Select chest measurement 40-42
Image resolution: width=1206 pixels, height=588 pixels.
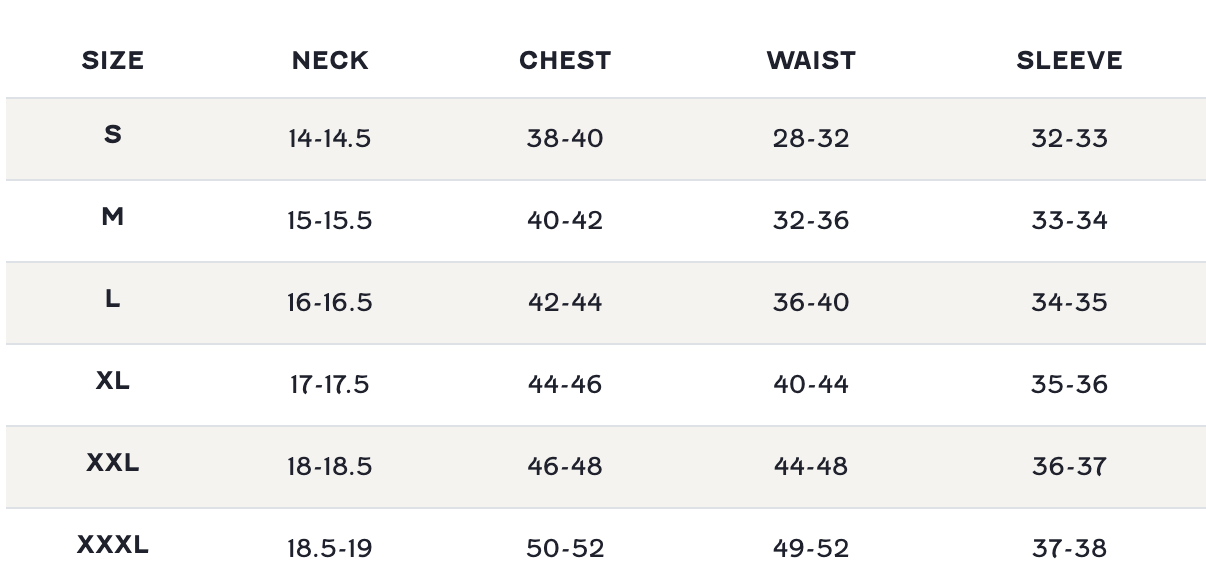tap(565, 220)
